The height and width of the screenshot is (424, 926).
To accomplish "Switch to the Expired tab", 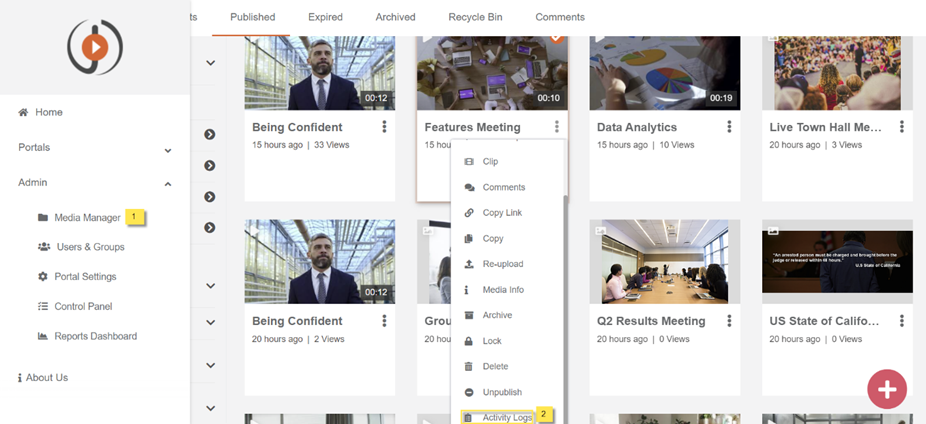I will click(325, 17).
